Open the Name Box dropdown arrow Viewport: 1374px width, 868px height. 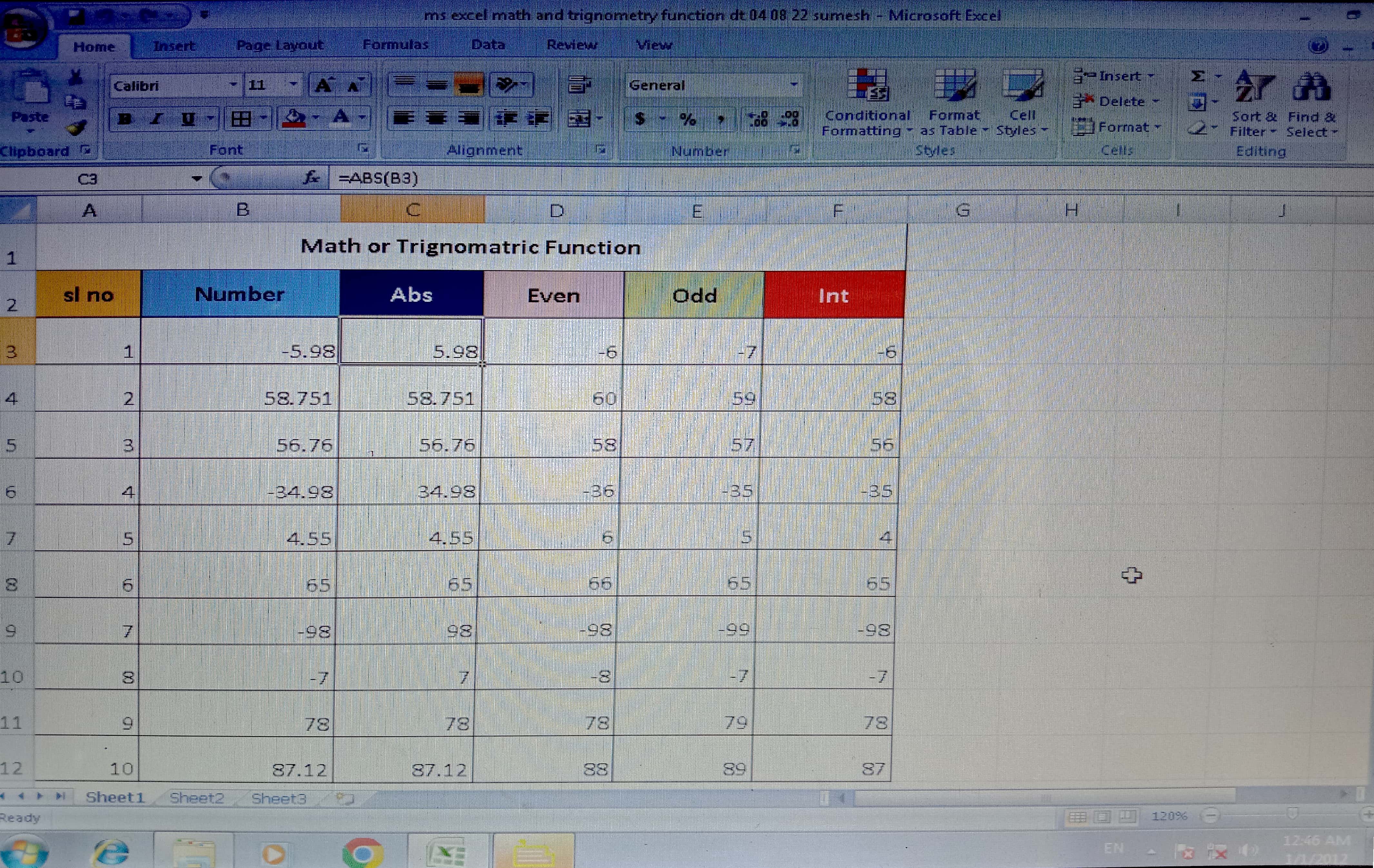tap(197, 179)
